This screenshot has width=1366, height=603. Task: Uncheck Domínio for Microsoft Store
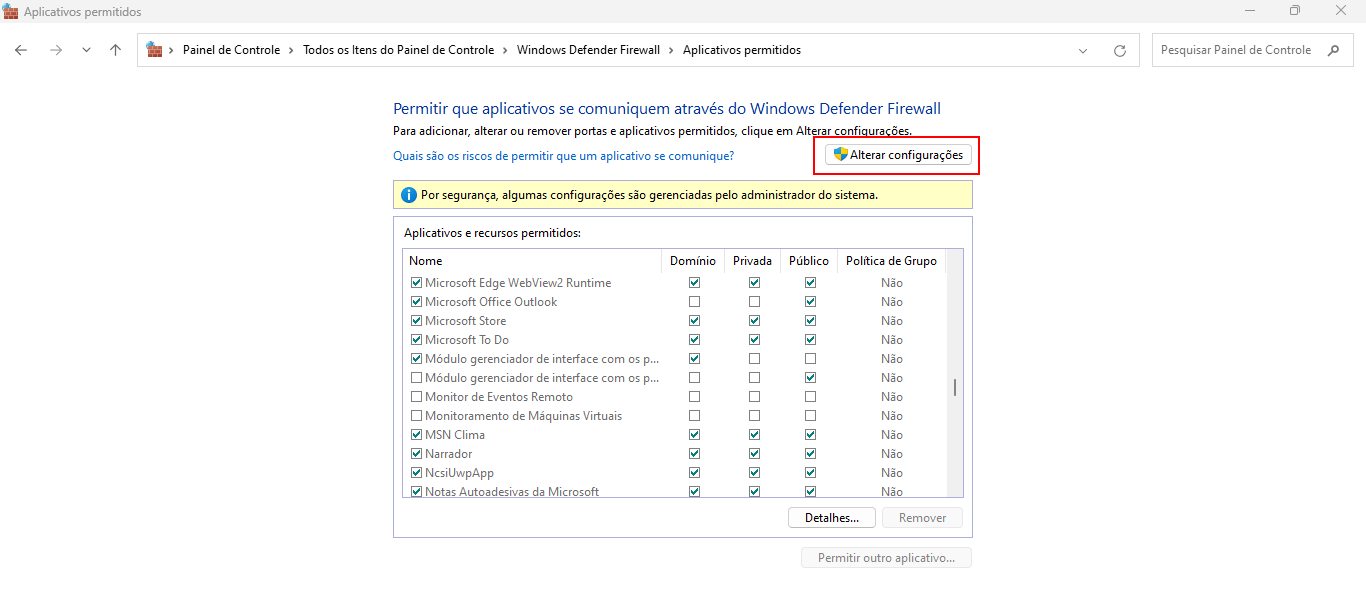click(x=694, y=321)
